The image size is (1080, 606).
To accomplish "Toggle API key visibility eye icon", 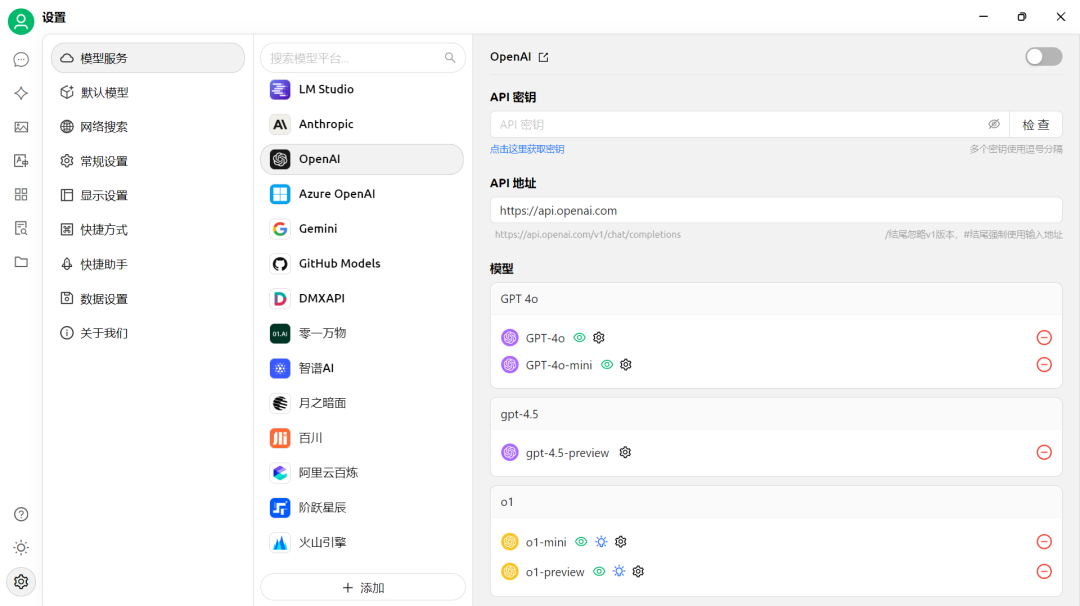I will click(994, 125).
